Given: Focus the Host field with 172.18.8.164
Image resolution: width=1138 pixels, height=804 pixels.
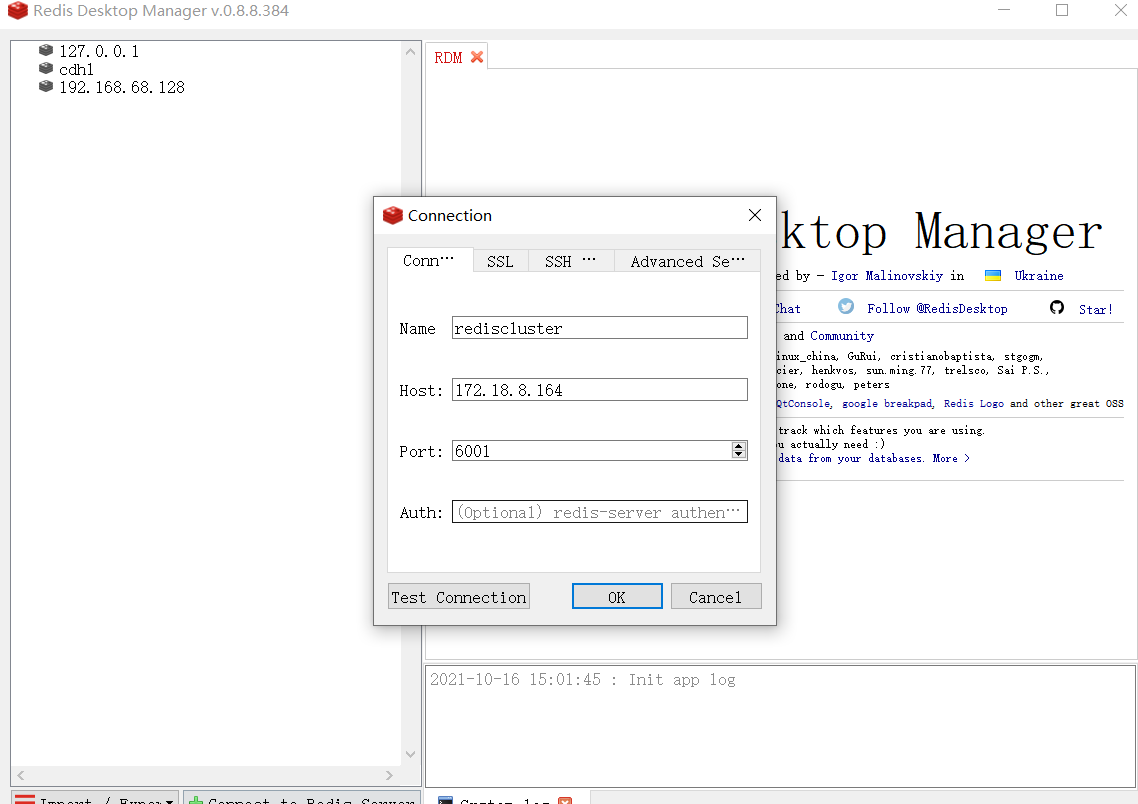Looking at the screenshot, I should 599,390.
